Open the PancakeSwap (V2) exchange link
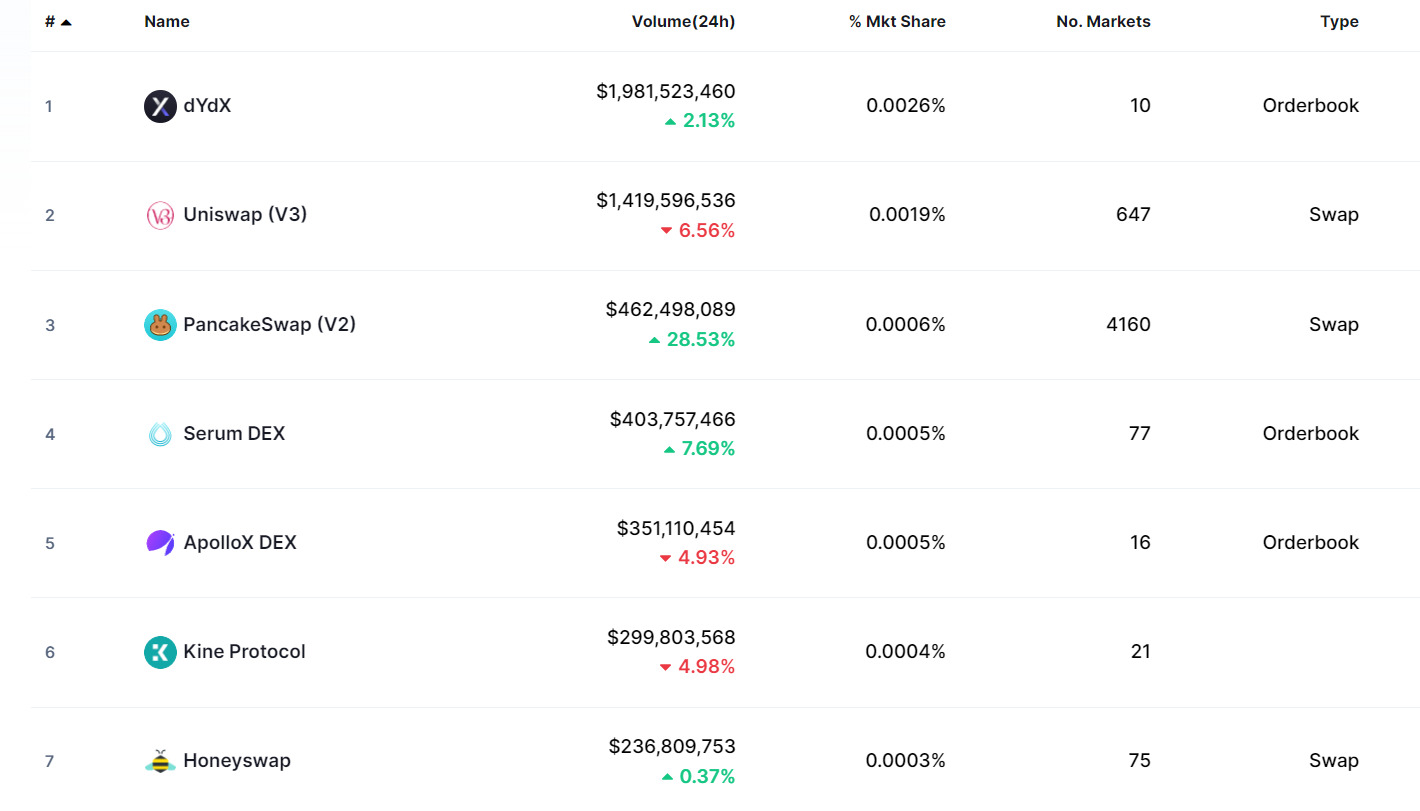1420x811 pixels. [270, 324]
